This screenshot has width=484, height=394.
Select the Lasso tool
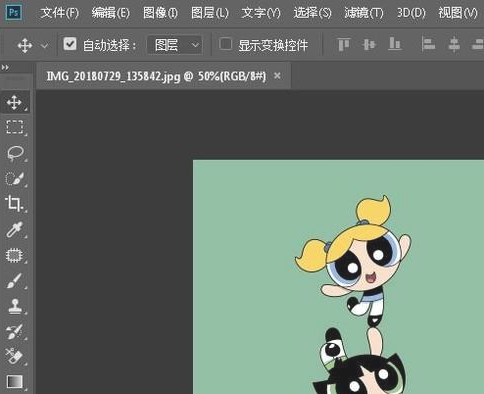(14, 153)
